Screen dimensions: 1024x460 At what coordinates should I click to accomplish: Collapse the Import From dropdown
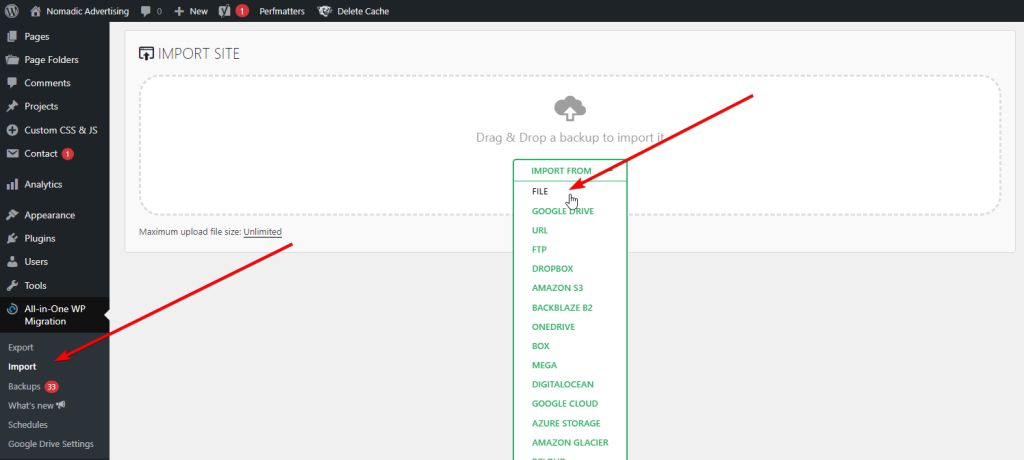(x=570, y=171)
